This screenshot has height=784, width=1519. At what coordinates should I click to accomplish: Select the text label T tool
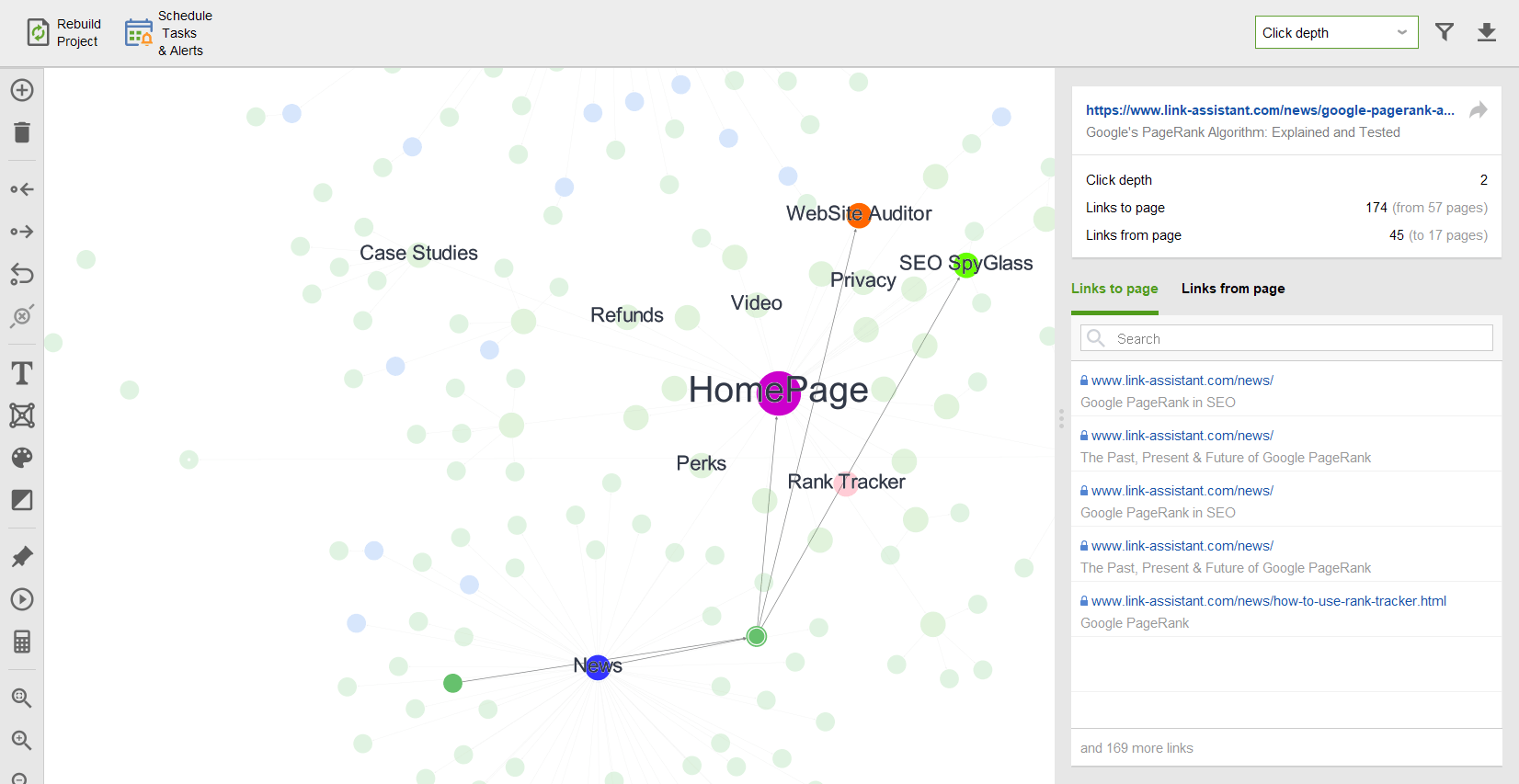tap(22, 373)
